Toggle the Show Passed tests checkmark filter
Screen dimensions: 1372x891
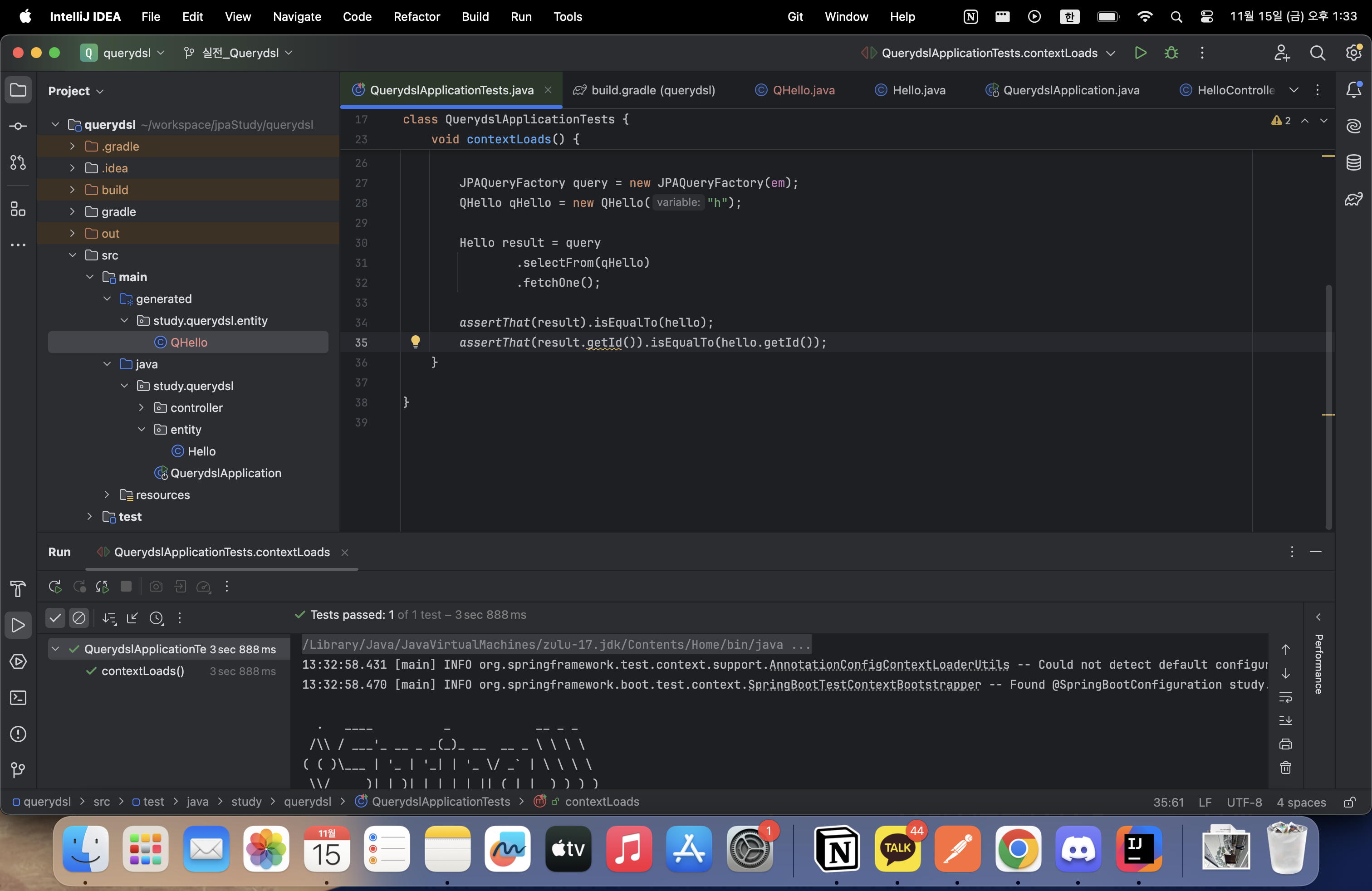coord(55,618)
